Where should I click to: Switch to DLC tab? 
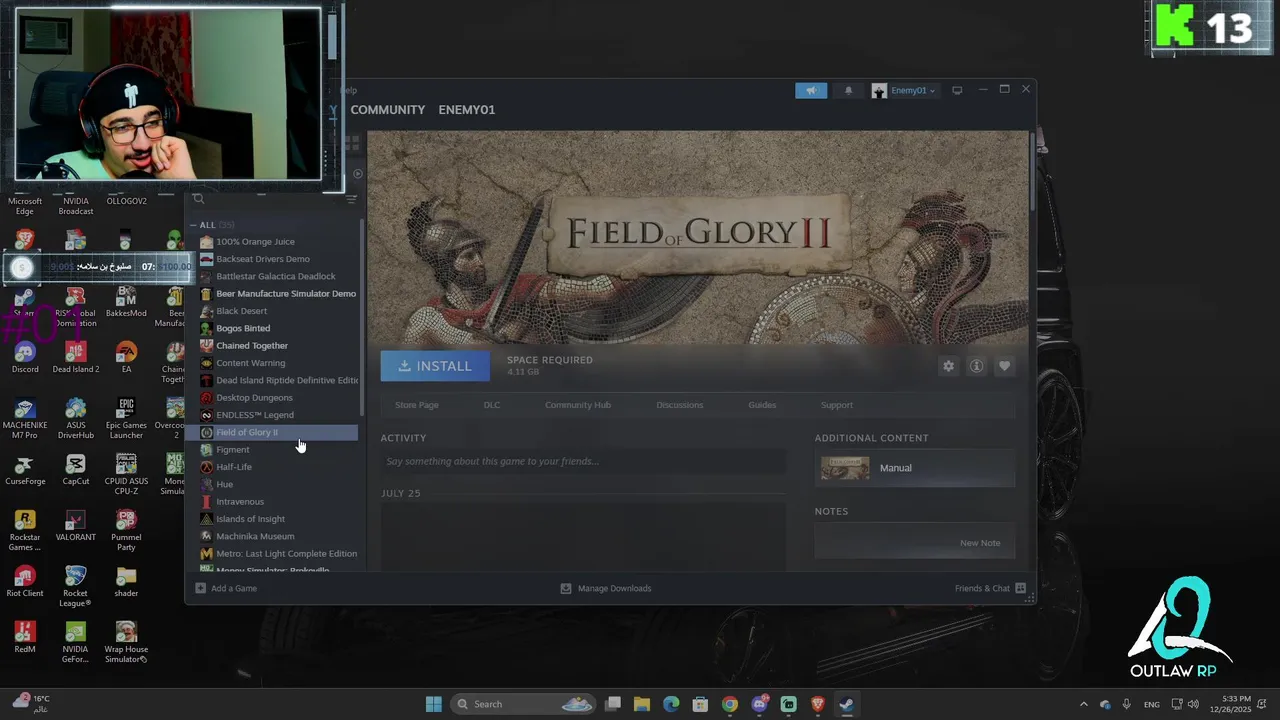click(492, 405)
